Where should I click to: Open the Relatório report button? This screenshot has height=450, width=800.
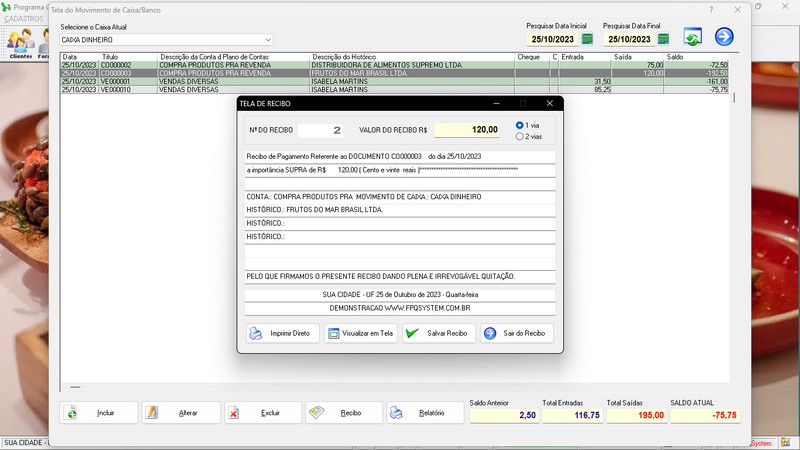tap(425, 413)
